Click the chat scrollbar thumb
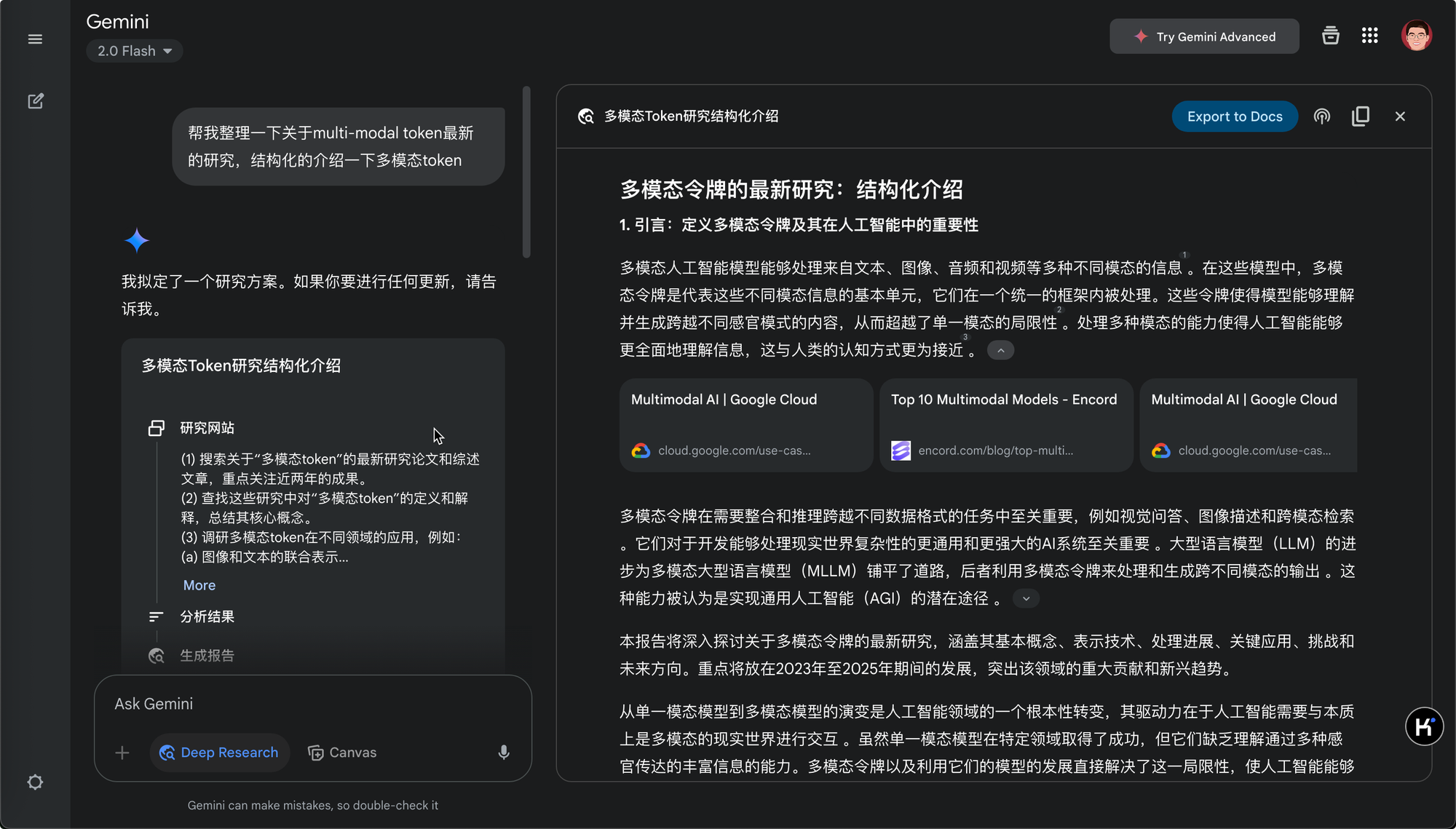This screenshot has width=1456, height=829. [x=526, y=172]
